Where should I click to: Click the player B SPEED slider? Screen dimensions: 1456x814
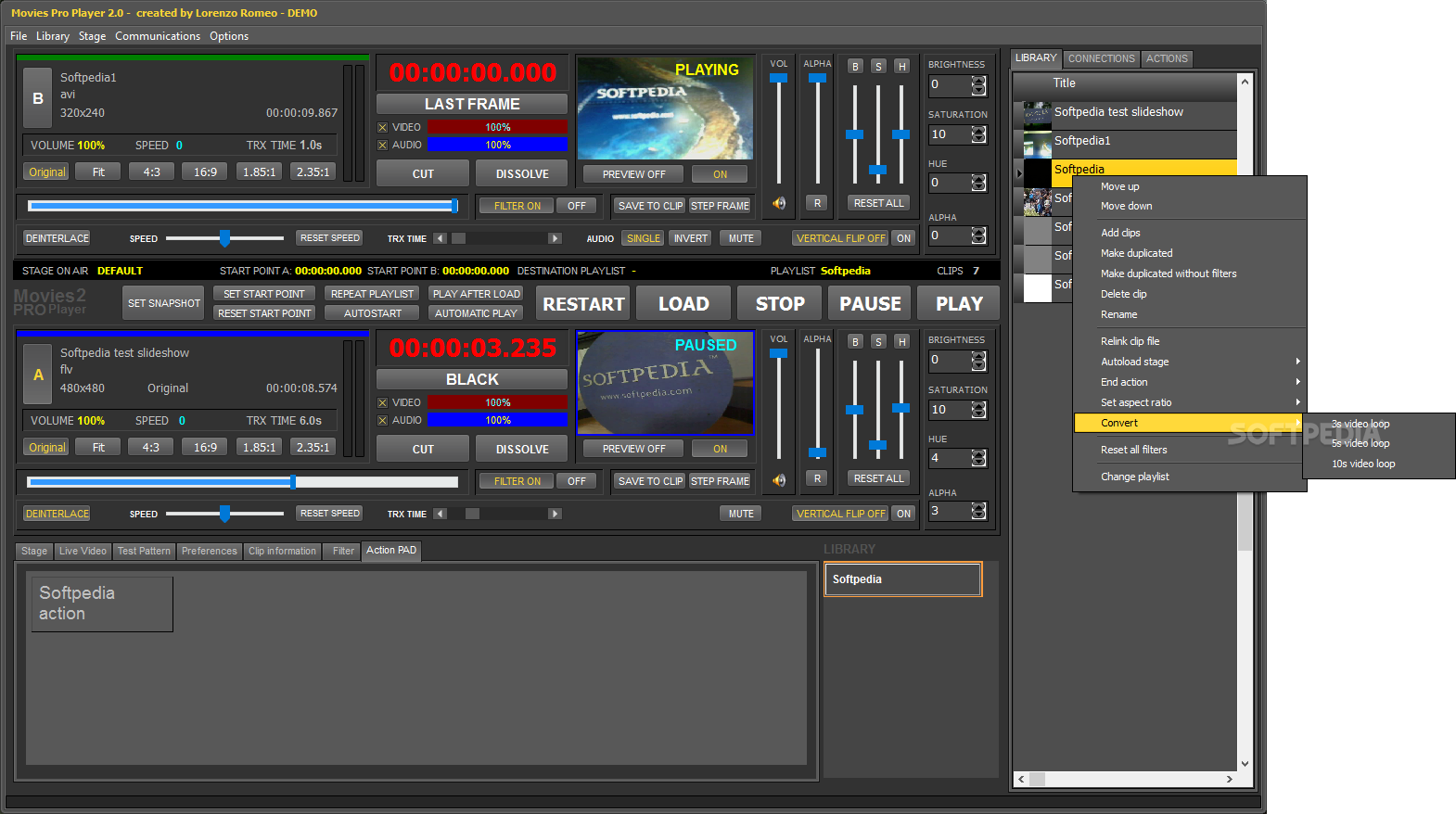click(x=224, y=238)
